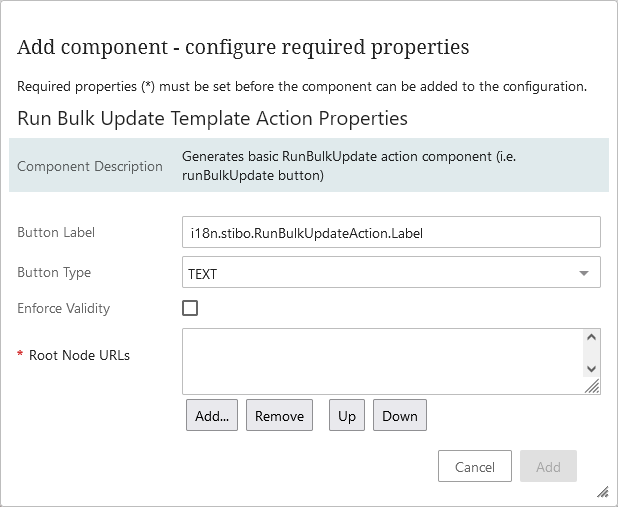
Task: Click the scroll up arrow in Root Node URLs
Action: (x=591, y=337)
